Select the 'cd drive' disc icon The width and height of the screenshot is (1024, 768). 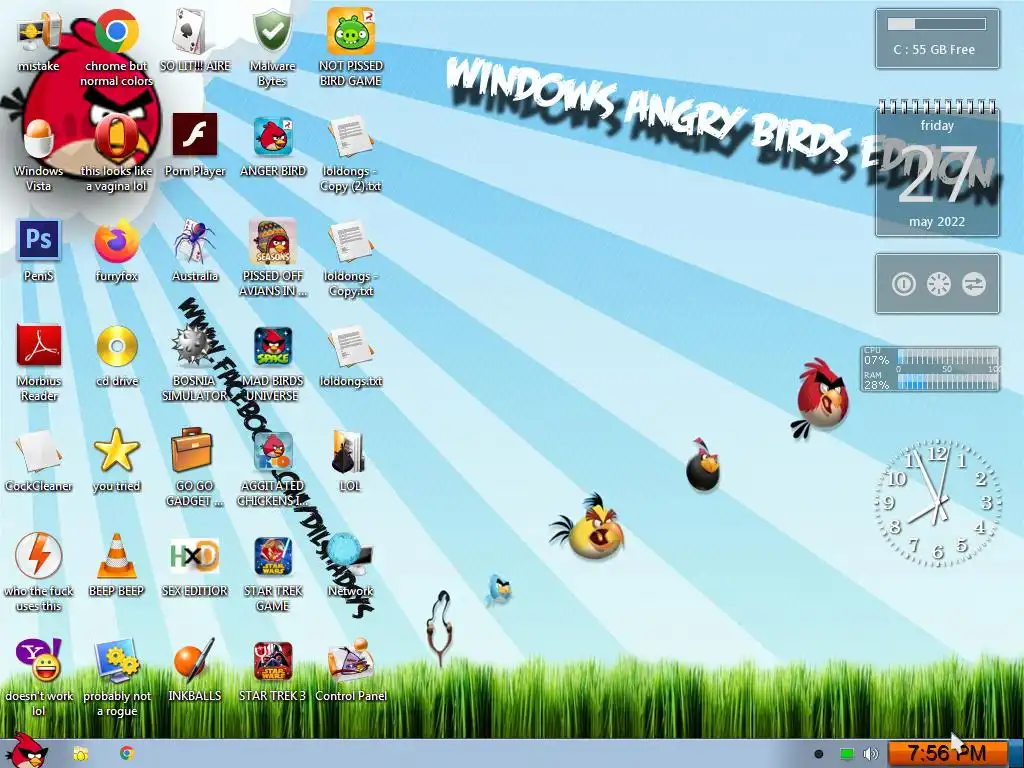coord(117,346)
